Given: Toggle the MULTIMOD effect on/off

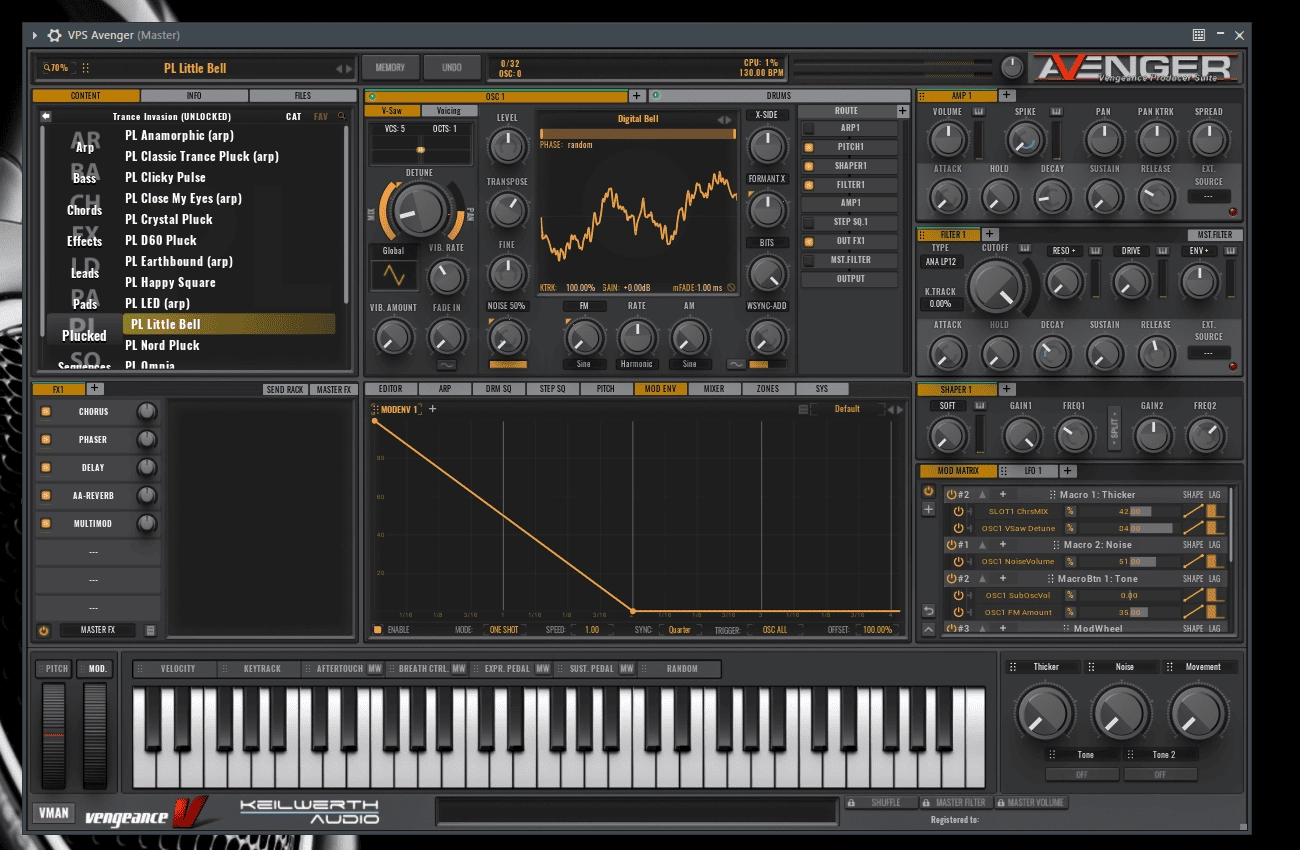Looking at the screenshot, I should tap(45, 524).
